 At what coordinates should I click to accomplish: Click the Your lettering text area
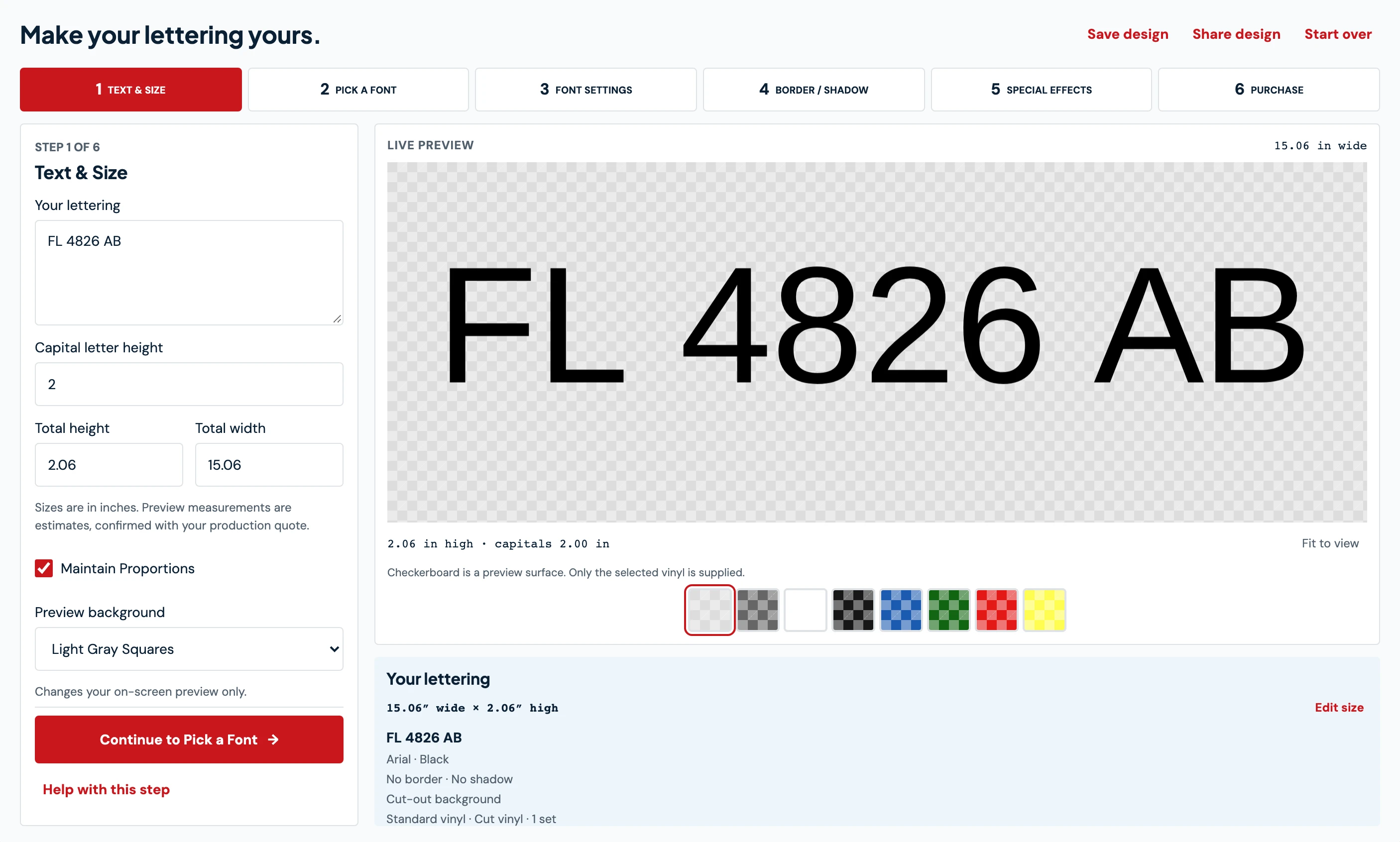click(189, 273)
